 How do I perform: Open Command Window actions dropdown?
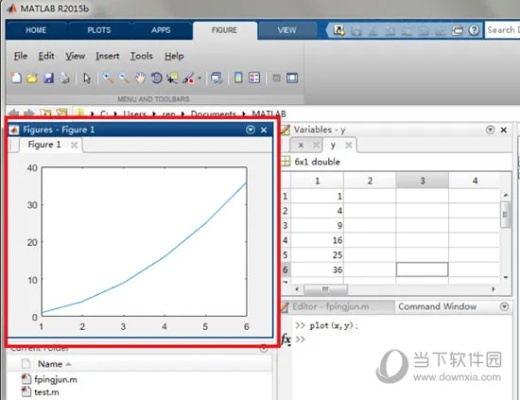pyautogui.click(x=505, y=307)
